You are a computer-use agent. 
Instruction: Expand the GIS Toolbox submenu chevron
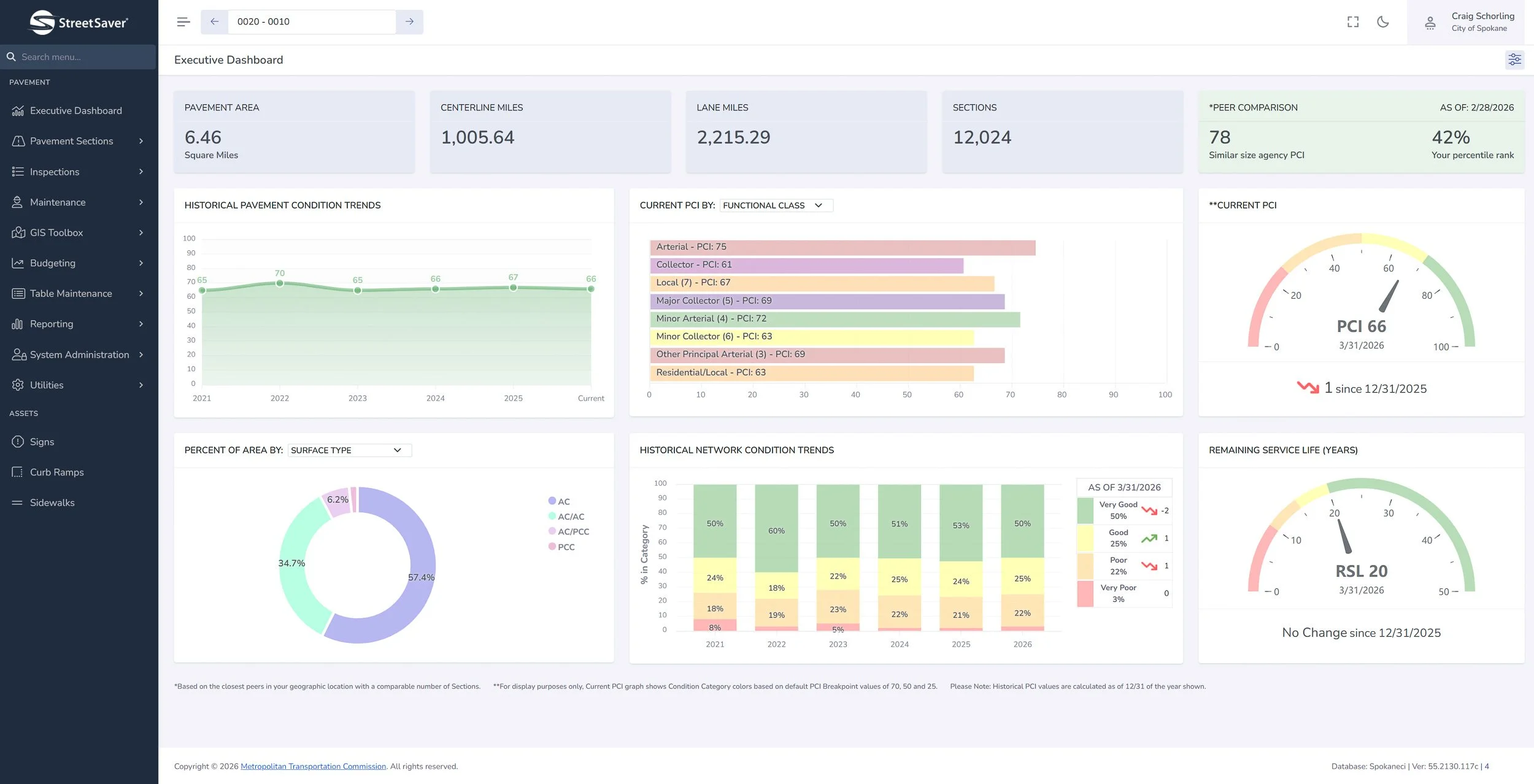point(141,233)
